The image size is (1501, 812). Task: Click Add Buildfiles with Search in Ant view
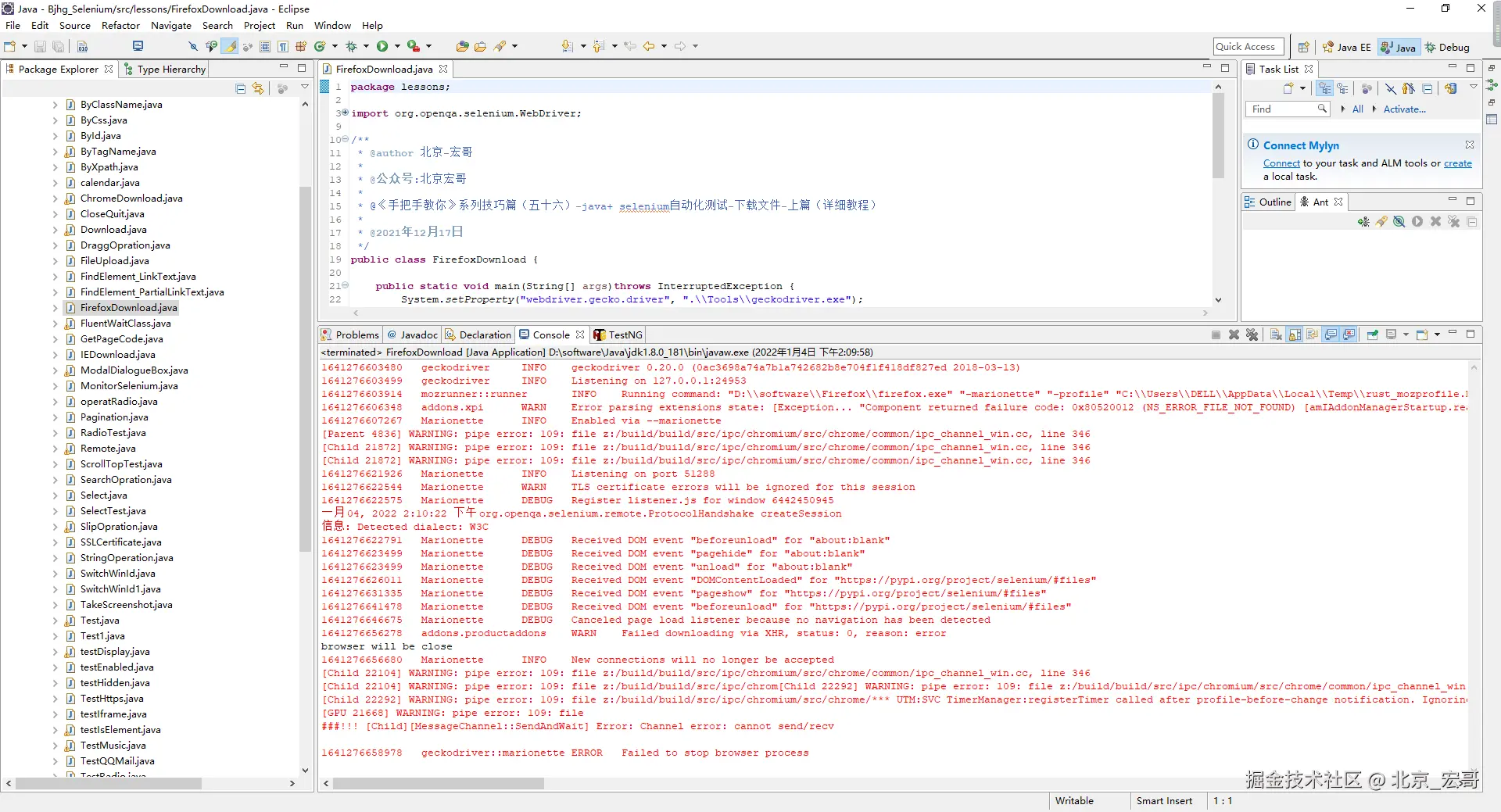point(1381,222)
